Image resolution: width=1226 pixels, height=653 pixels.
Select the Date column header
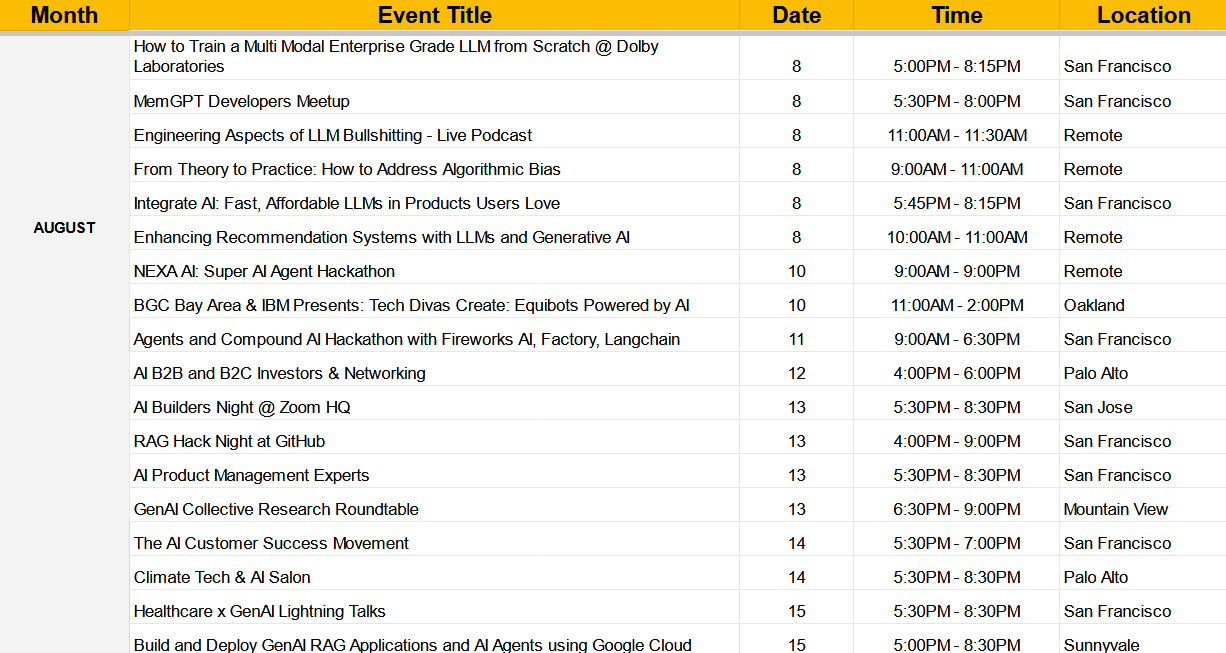coord(796,15)
